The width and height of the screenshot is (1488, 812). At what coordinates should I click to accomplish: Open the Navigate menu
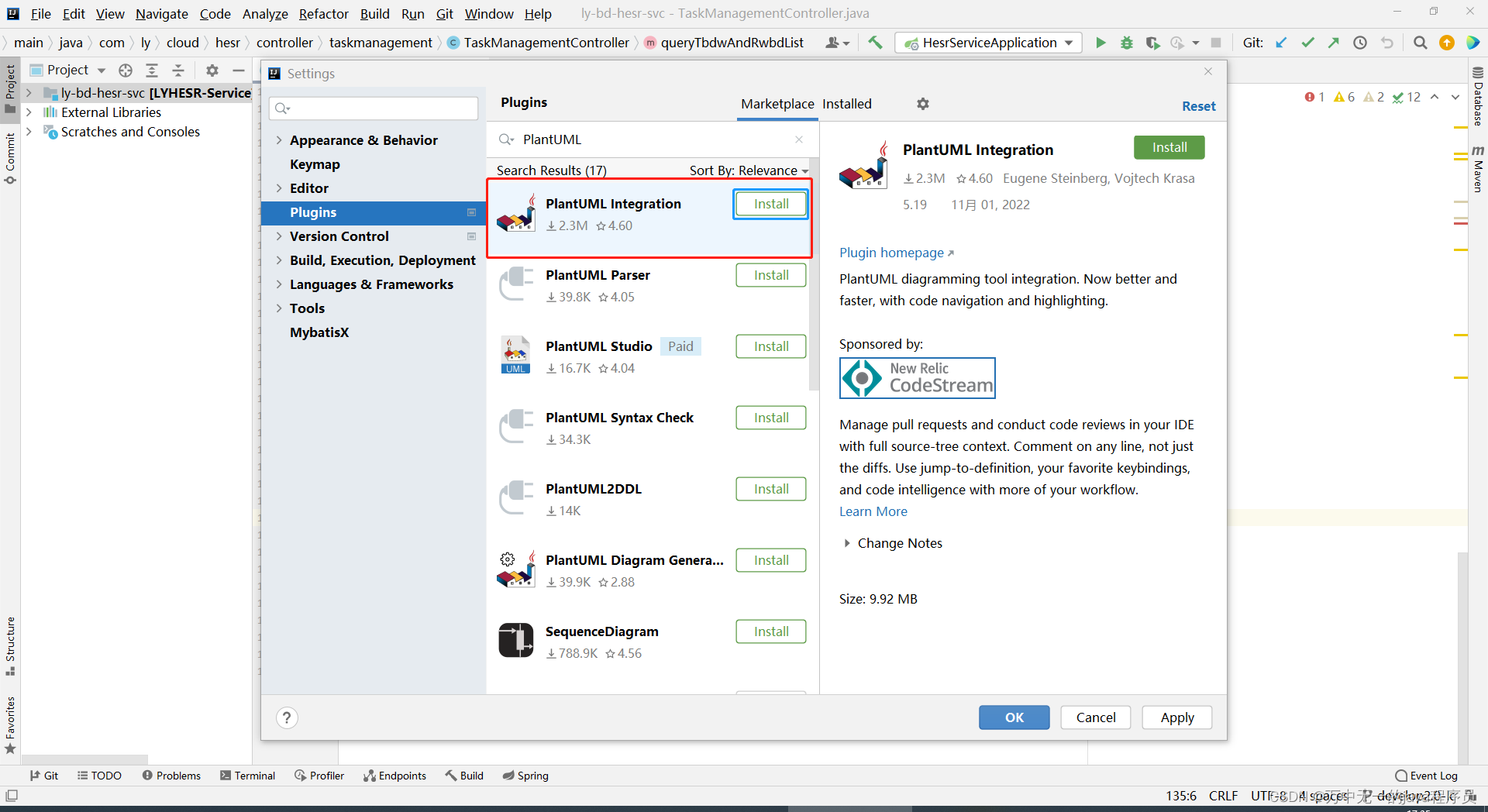tap(161, 14)
